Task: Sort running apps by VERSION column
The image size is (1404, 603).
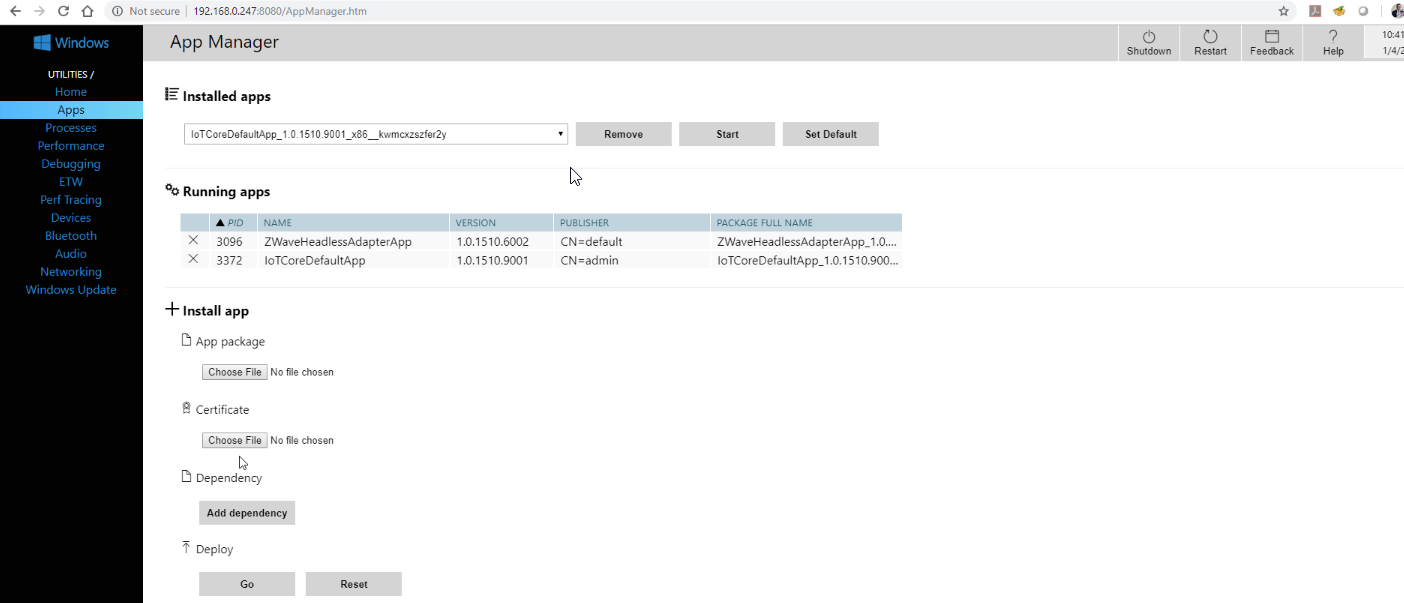Action: [x=501, y=223]
